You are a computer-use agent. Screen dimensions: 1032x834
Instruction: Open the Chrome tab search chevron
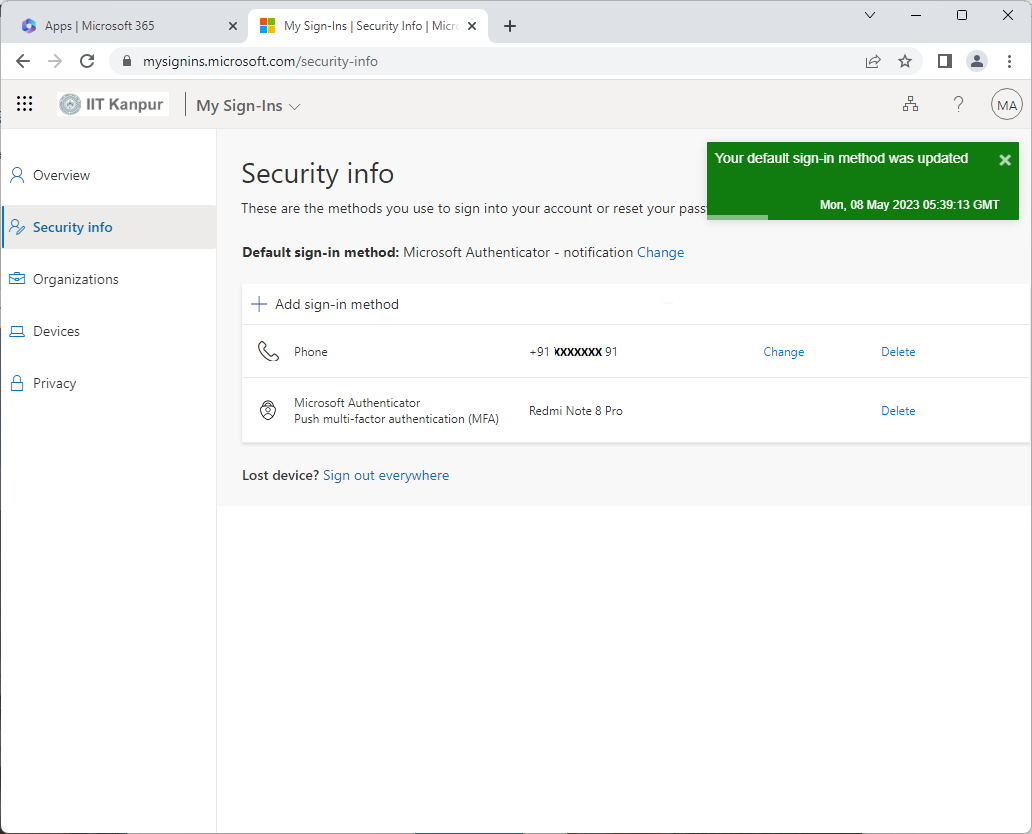tap(869, 15)
